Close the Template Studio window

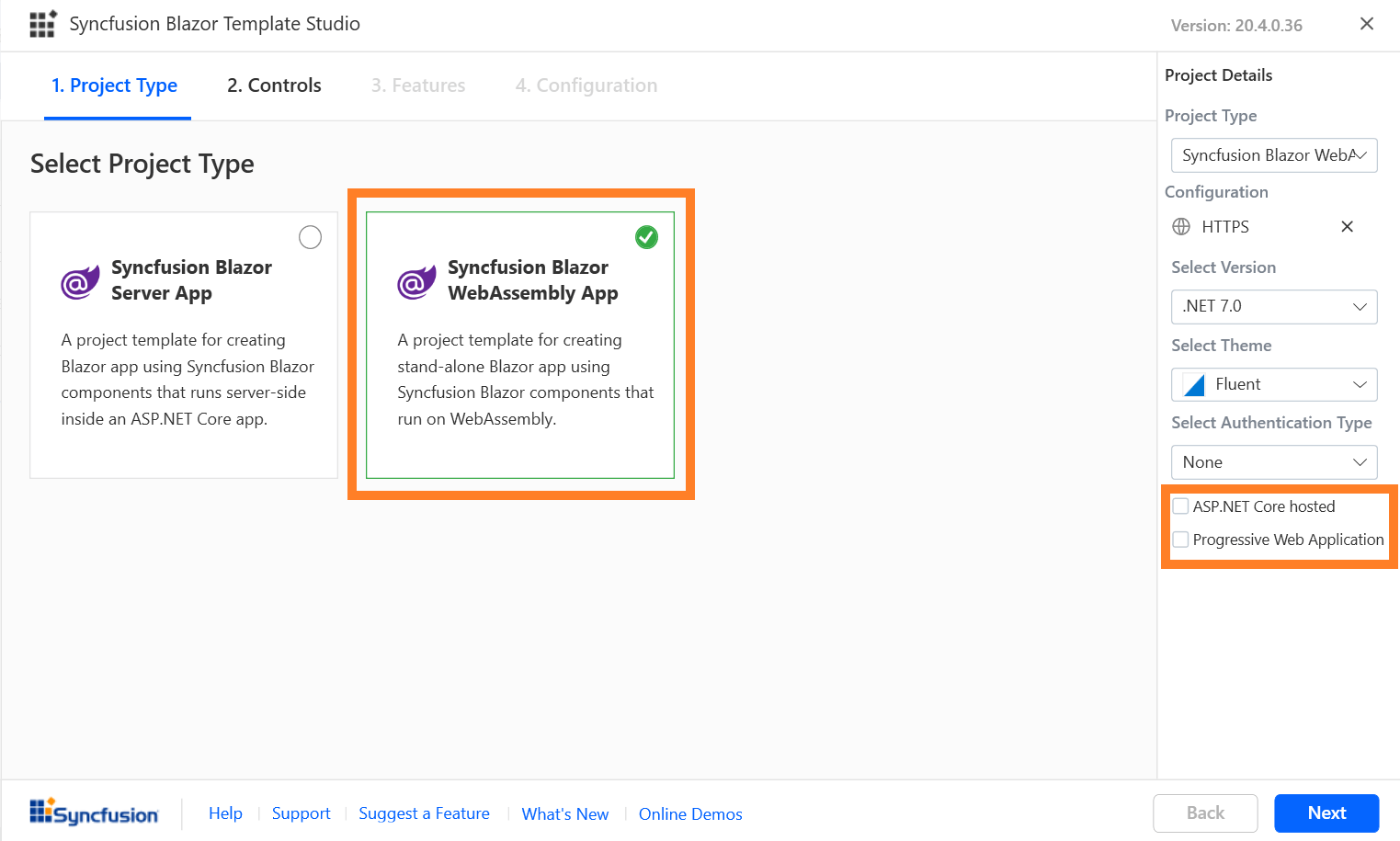1367,24
